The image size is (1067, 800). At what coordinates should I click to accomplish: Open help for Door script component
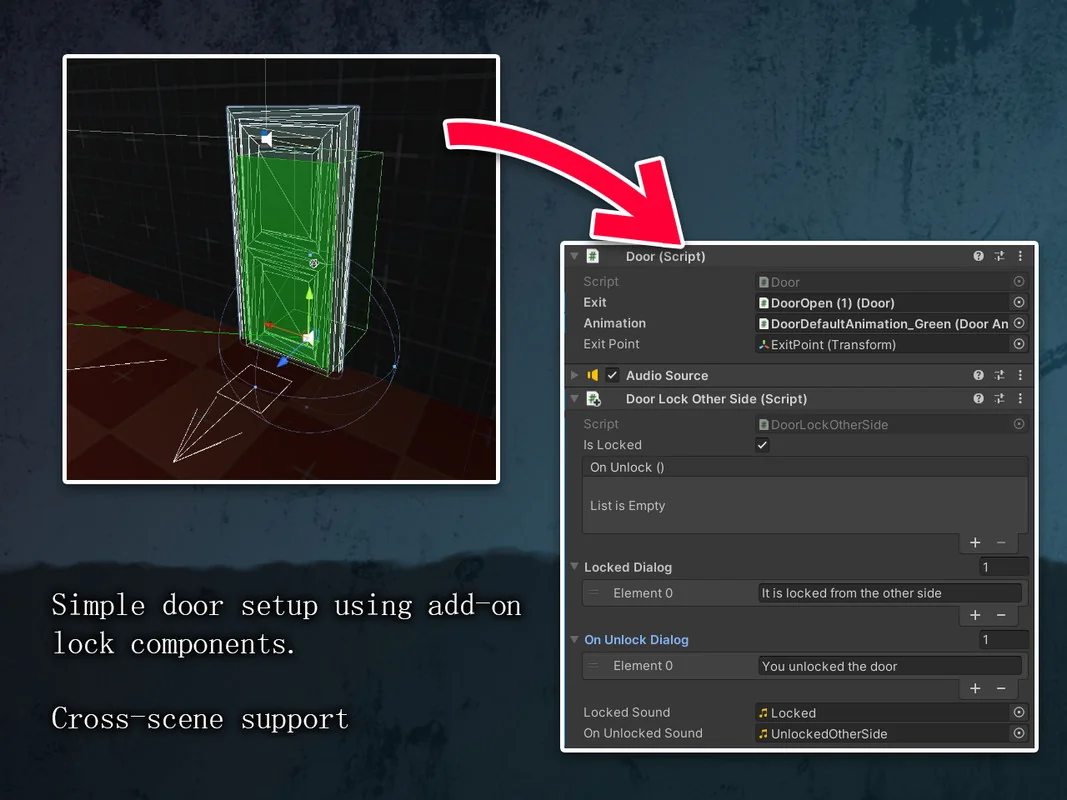click(x=978, y=257)
